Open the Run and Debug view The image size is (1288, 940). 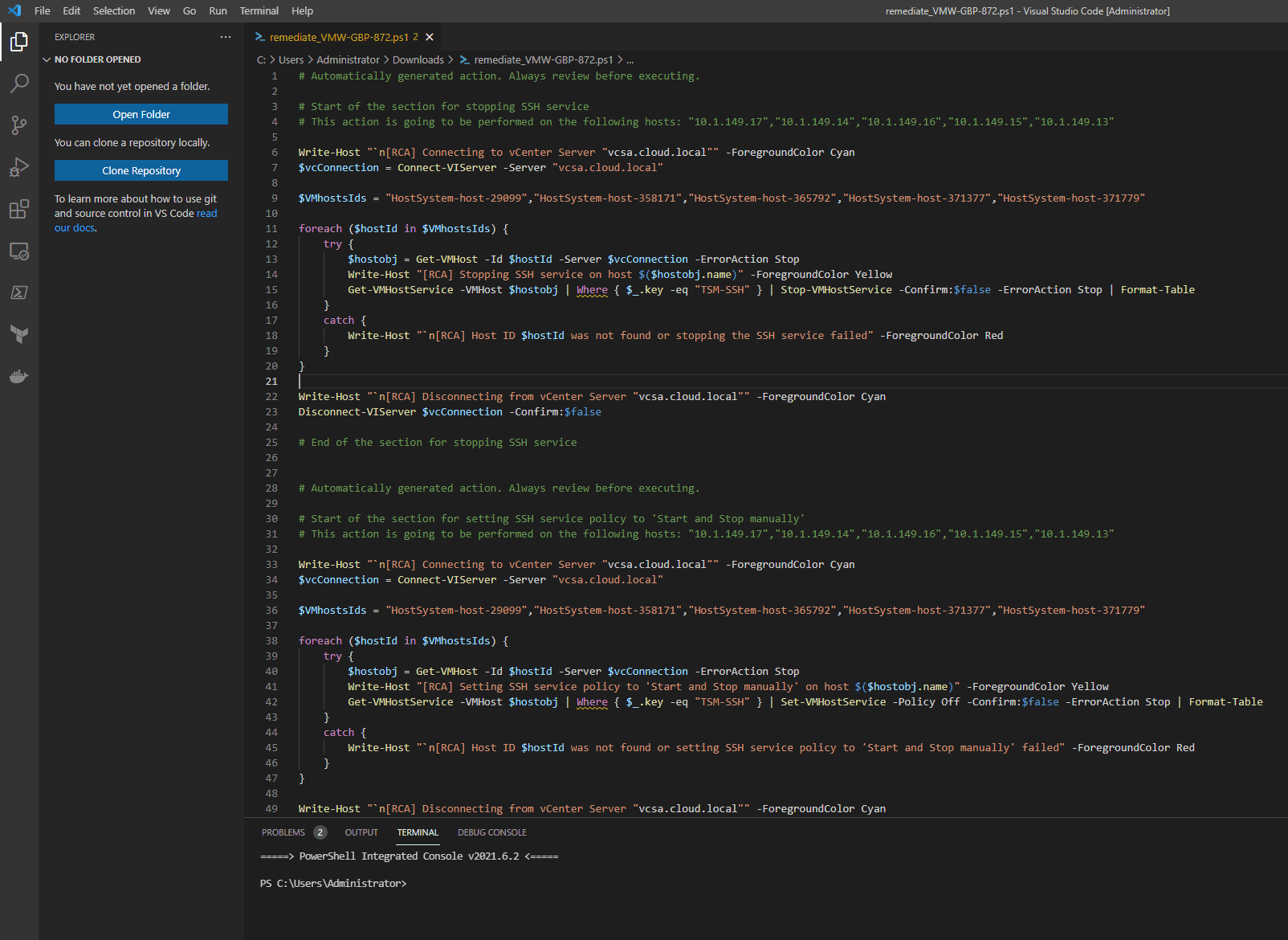19,167
